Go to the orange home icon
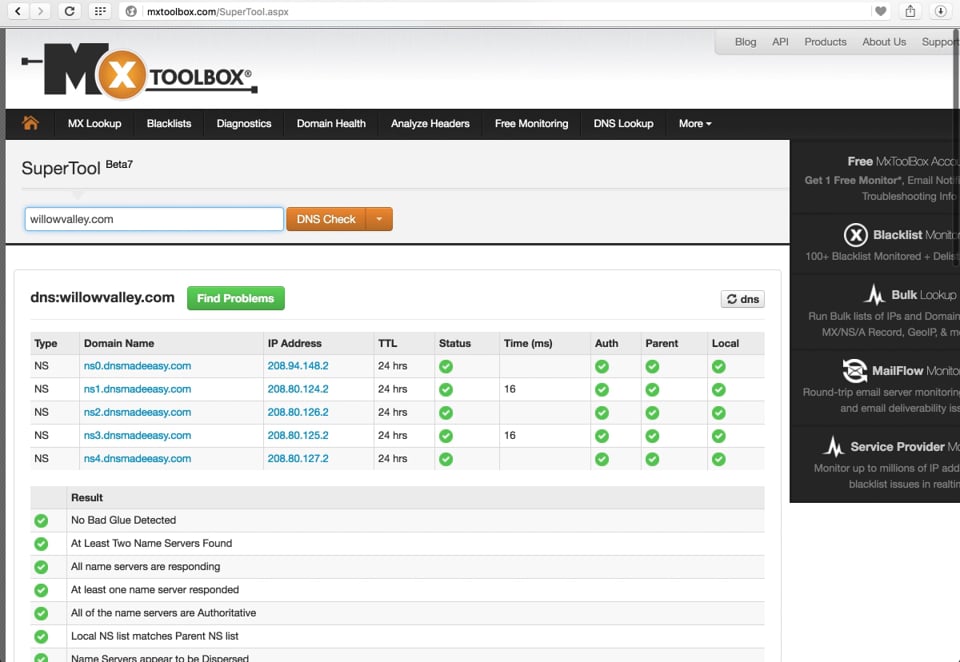 coord(30,123)
